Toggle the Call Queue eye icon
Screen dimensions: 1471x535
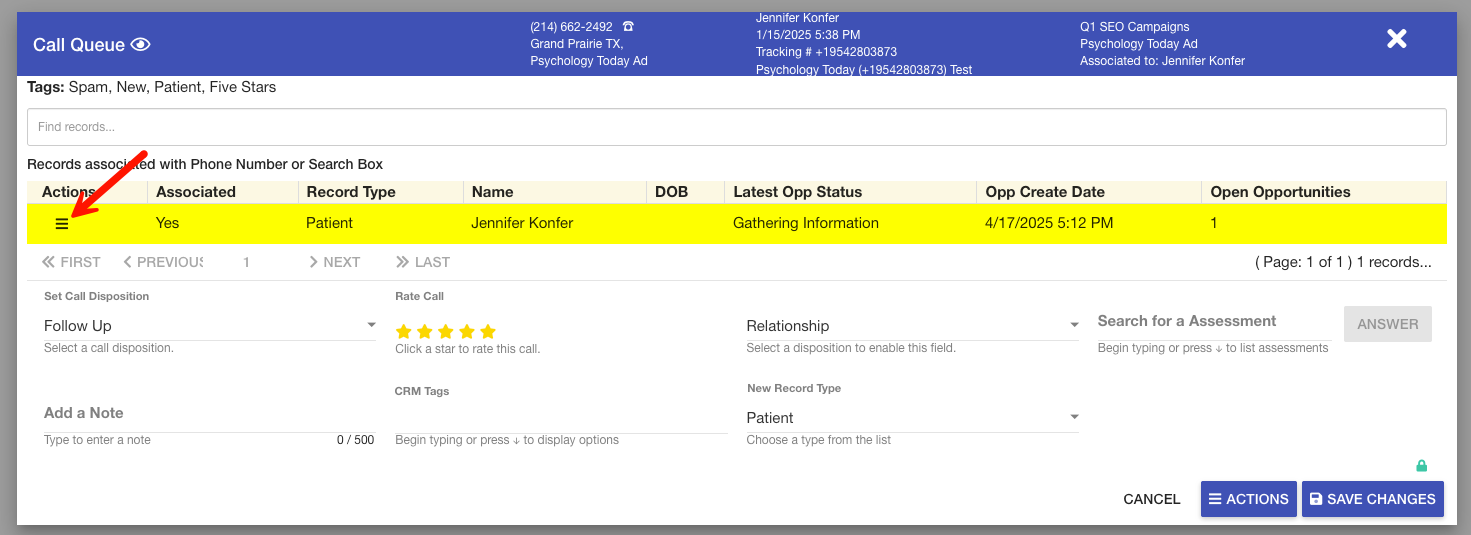click(x=141, y=45)
